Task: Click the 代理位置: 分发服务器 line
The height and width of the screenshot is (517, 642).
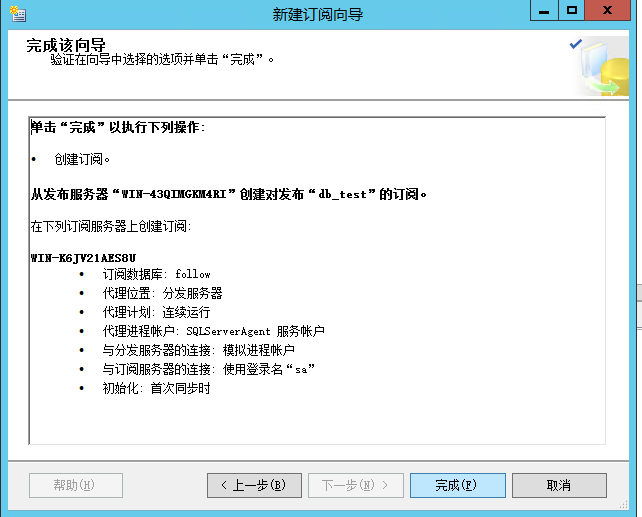Action: pos(163,293)
